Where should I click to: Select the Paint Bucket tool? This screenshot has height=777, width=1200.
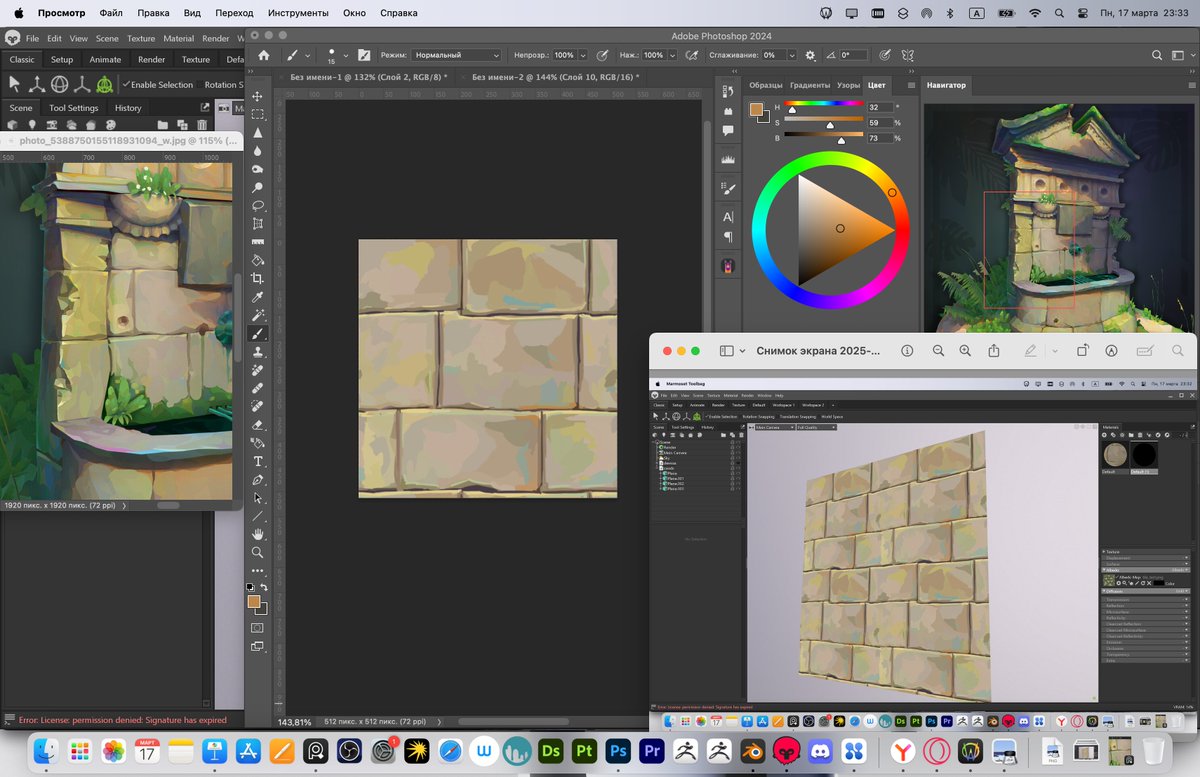[258, 260]
